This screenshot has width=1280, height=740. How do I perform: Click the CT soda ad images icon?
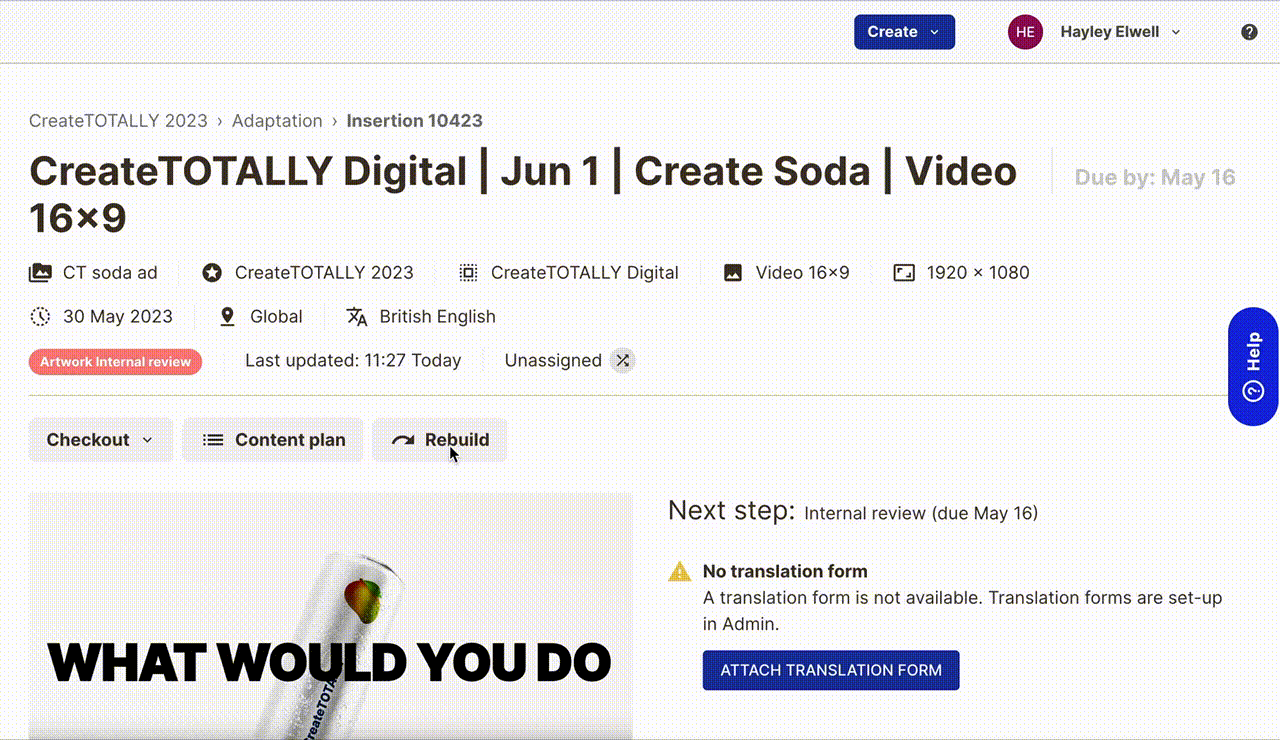coord(40,272)
